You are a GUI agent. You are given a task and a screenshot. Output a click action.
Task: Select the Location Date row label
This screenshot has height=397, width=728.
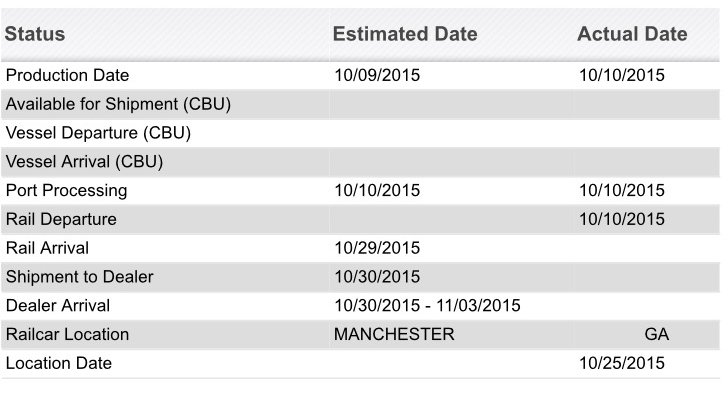tap(59, 363)
